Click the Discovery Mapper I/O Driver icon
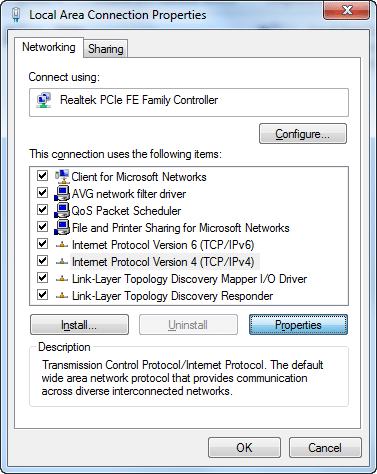 (x=62, y=279)
